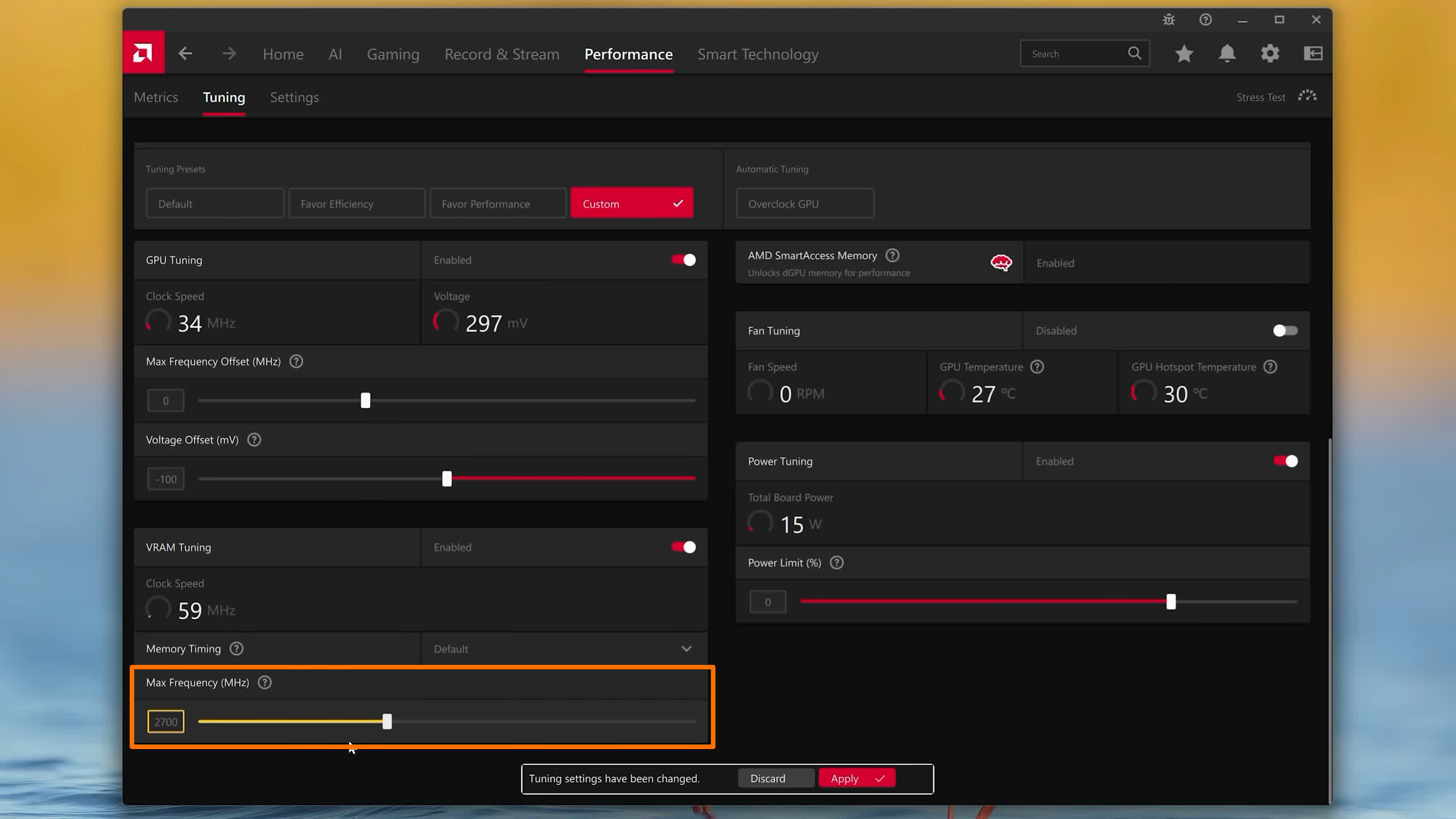Open settings gear icon
Viewport: 1456px width, 819px height.
(1270, 53)
